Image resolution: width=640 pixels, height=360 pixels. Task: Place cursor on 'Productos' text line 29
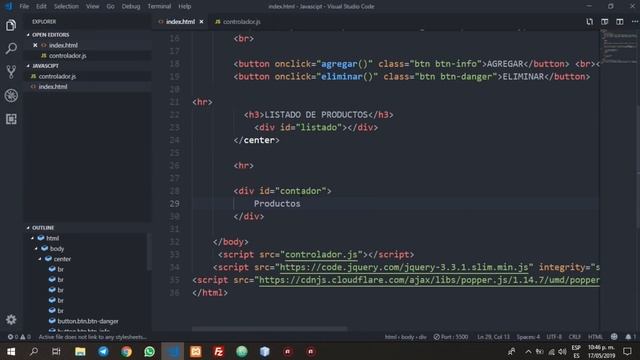point(277,204)
